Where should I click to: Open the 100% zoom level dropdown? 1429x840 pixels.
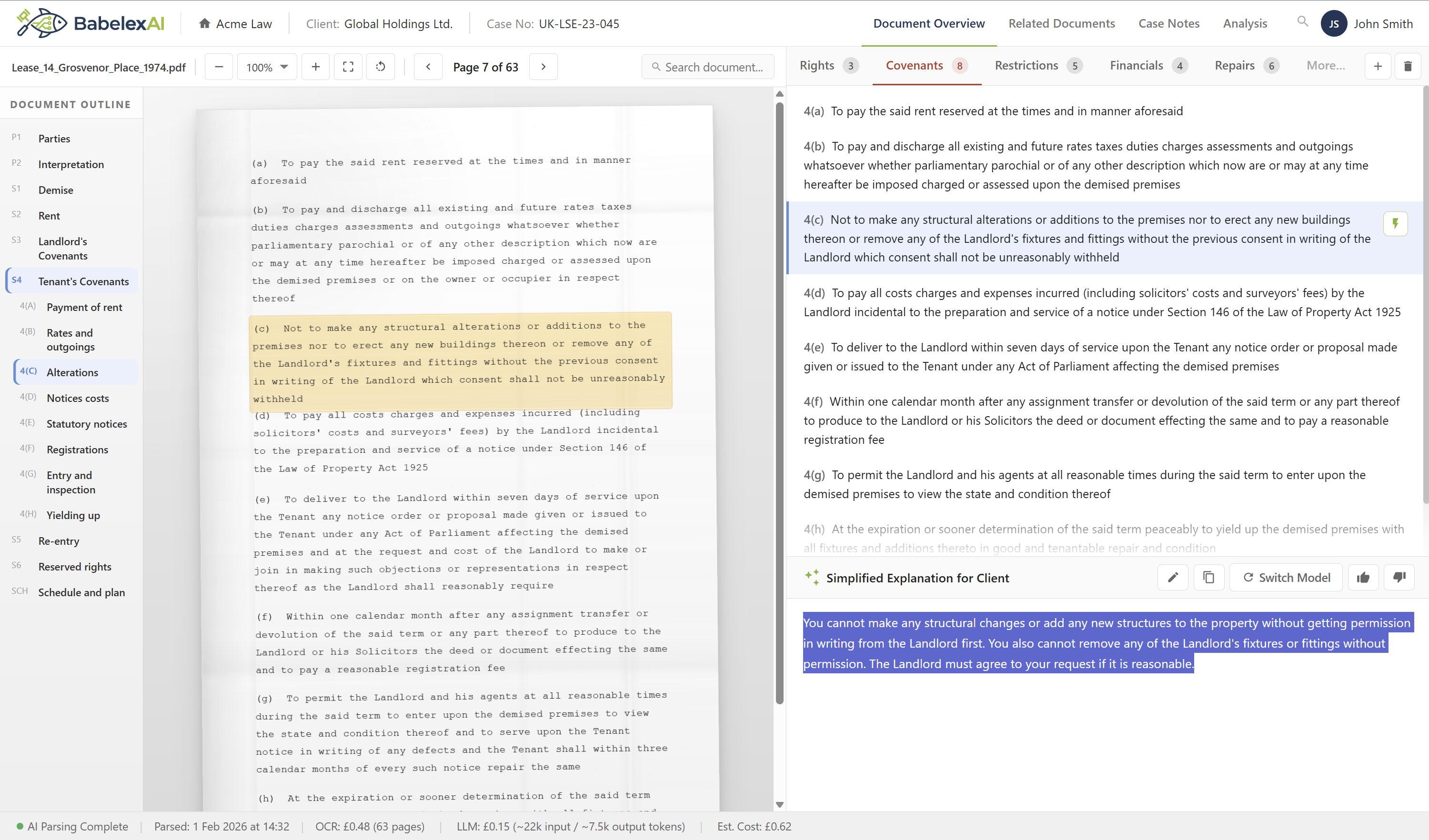click(x=267, y=67)
